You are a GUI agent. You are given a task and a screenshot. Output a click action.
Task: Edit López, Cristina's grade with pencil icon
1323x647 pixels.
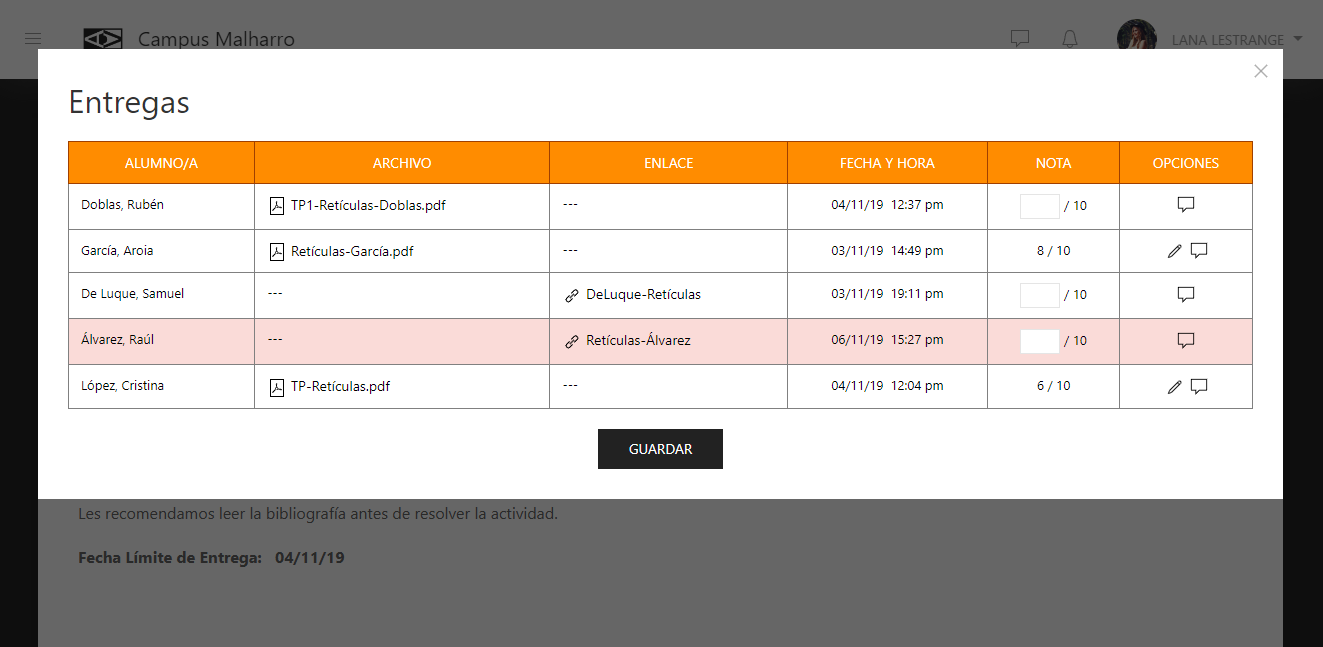click(1174, 387)
